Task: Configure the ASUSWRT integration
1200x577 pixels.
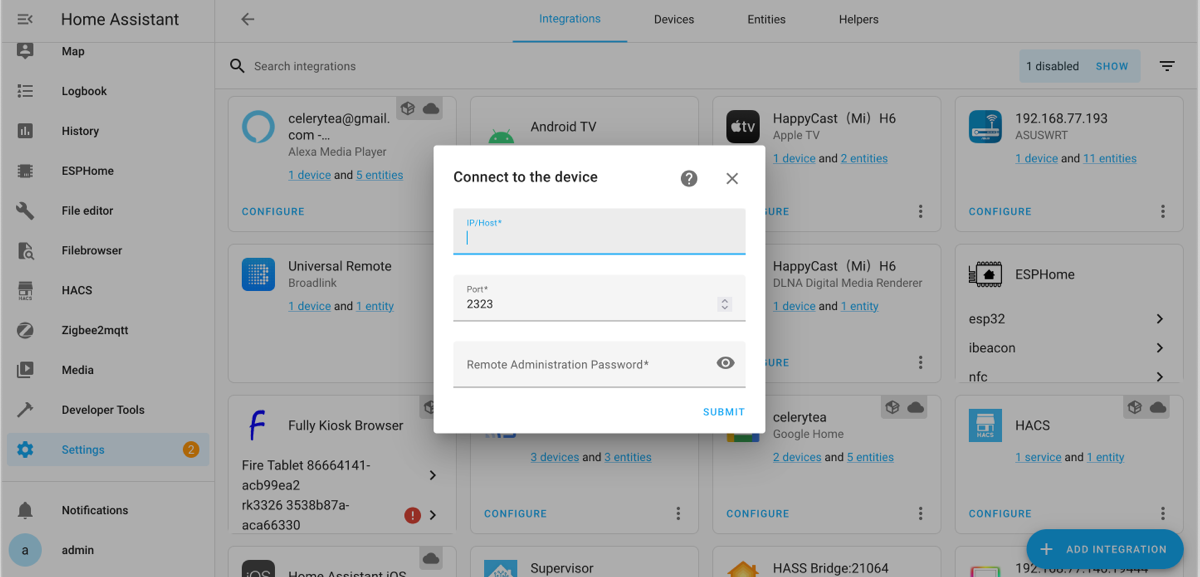Action: point(1000,211)
